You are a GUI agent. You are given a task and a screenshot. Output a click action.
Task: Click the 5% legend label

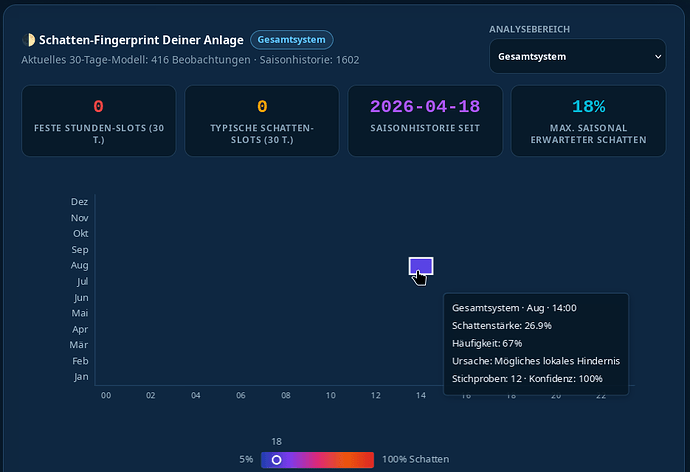[246, 459]
